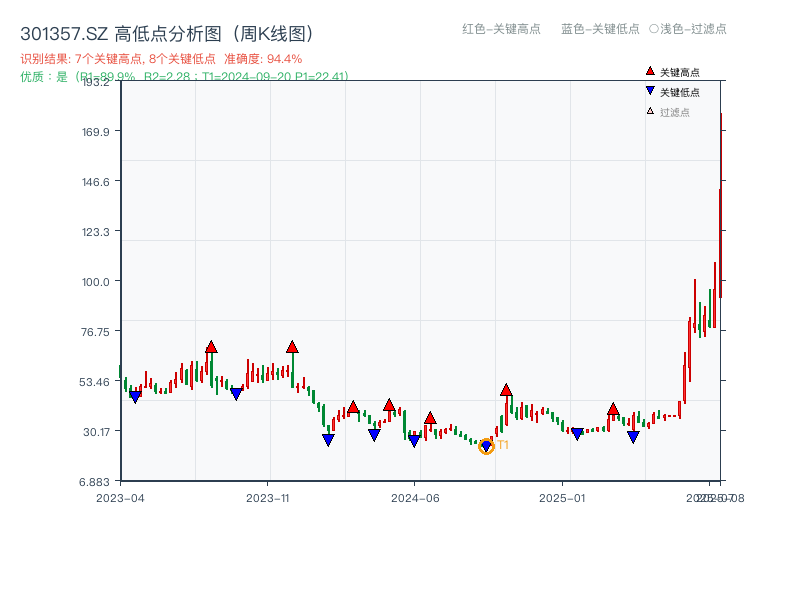Click the 2023-11 x-axis label
Screen dimensions: 800x600
pyautogui.click(x=268, y=498)
